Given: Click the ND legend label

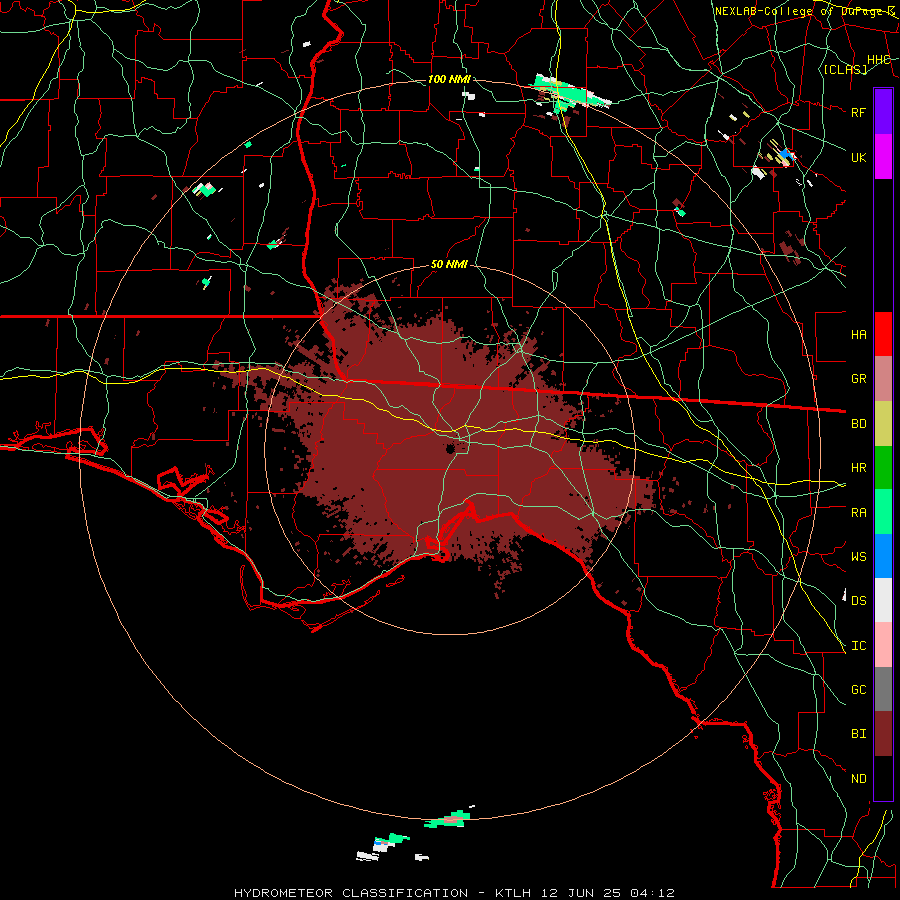Looking at the screenshot, I should (858, 779).
